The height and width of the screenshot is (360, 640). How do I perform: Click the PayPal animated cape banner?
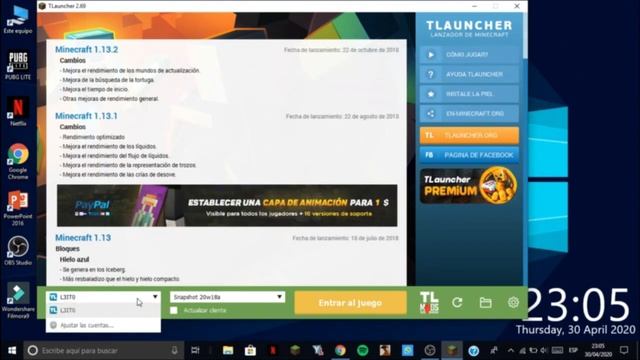pos(227,205)
